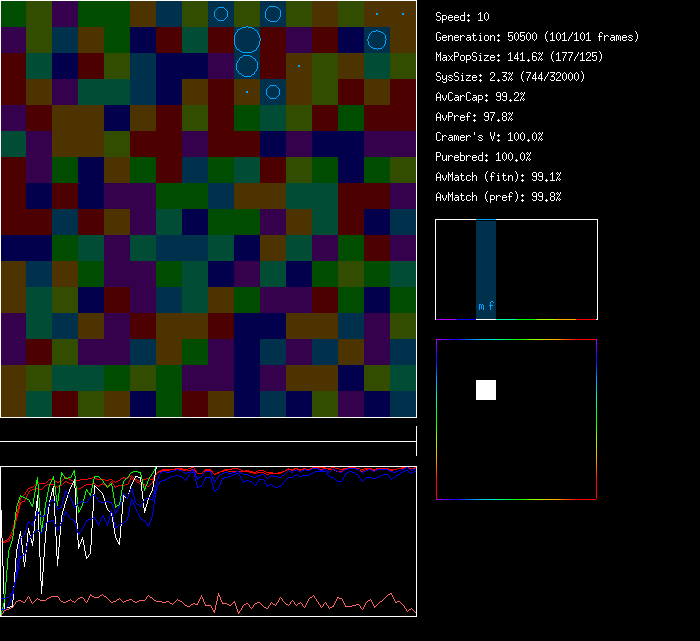This screenshot has width=700, height=641.
Task: Click the SysSize statistic line
Action: tap(510, 77)
